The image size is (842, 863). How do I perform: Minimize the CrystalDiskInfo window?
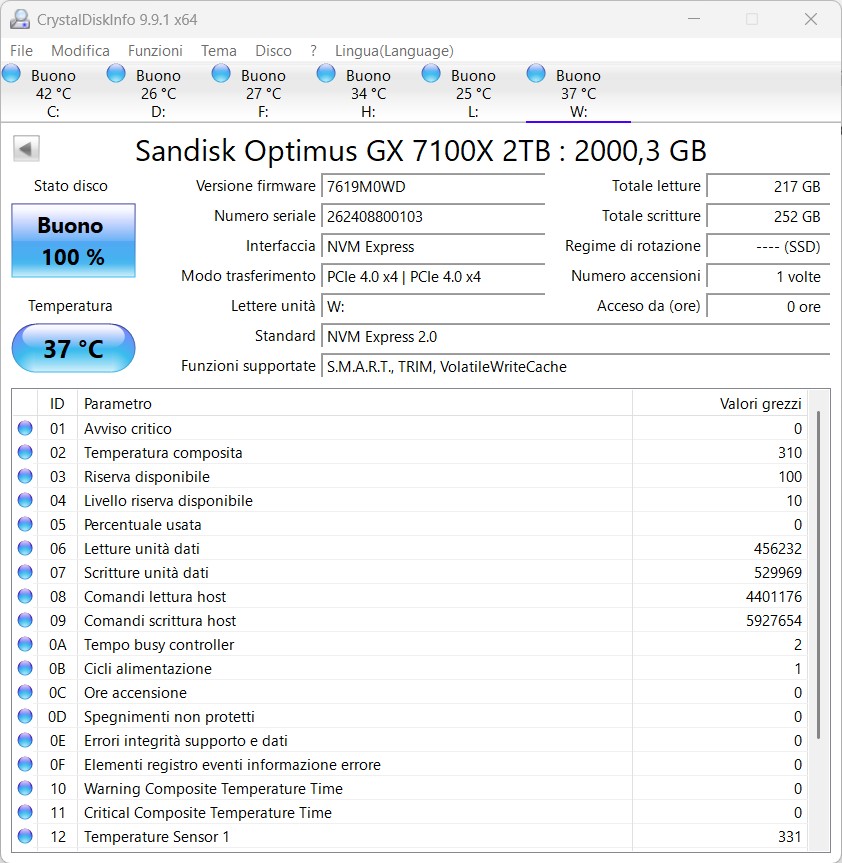pyautogui.click(x=694, y=19)
